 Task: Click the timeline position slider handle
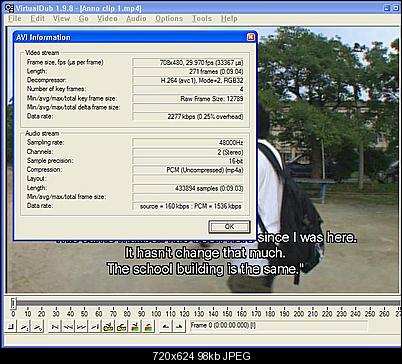(x=13, y=303)
